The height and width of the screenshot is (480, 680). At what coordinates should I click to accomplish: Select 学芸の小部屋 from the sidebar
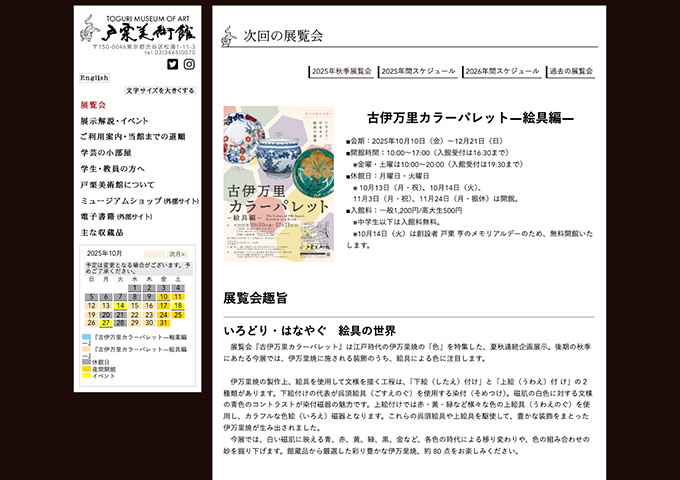click(106, 153)
